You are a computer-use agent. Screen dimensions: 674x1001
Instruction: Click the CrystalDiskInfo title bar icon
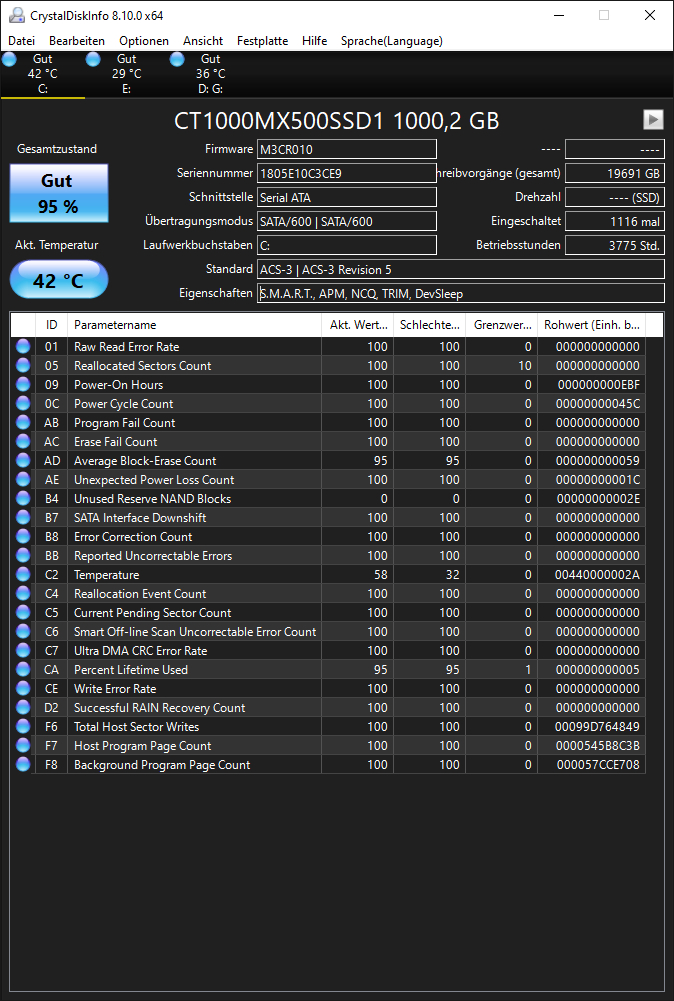[x=17, y=15]
